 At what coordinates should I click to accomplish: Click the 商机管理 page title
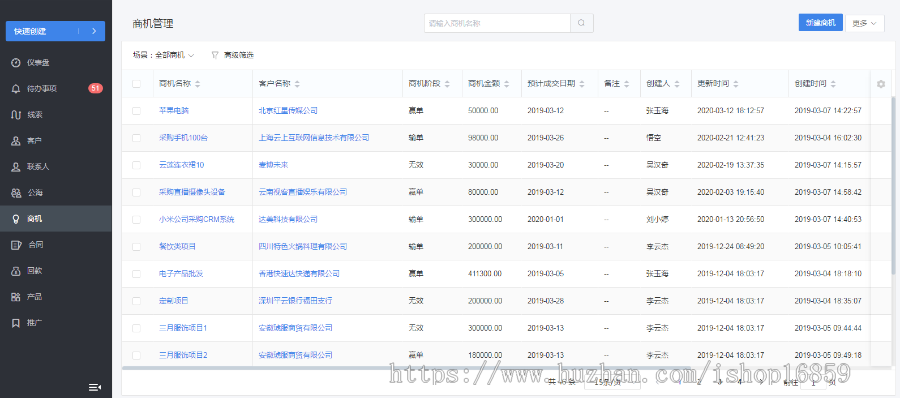pos(153,24)
